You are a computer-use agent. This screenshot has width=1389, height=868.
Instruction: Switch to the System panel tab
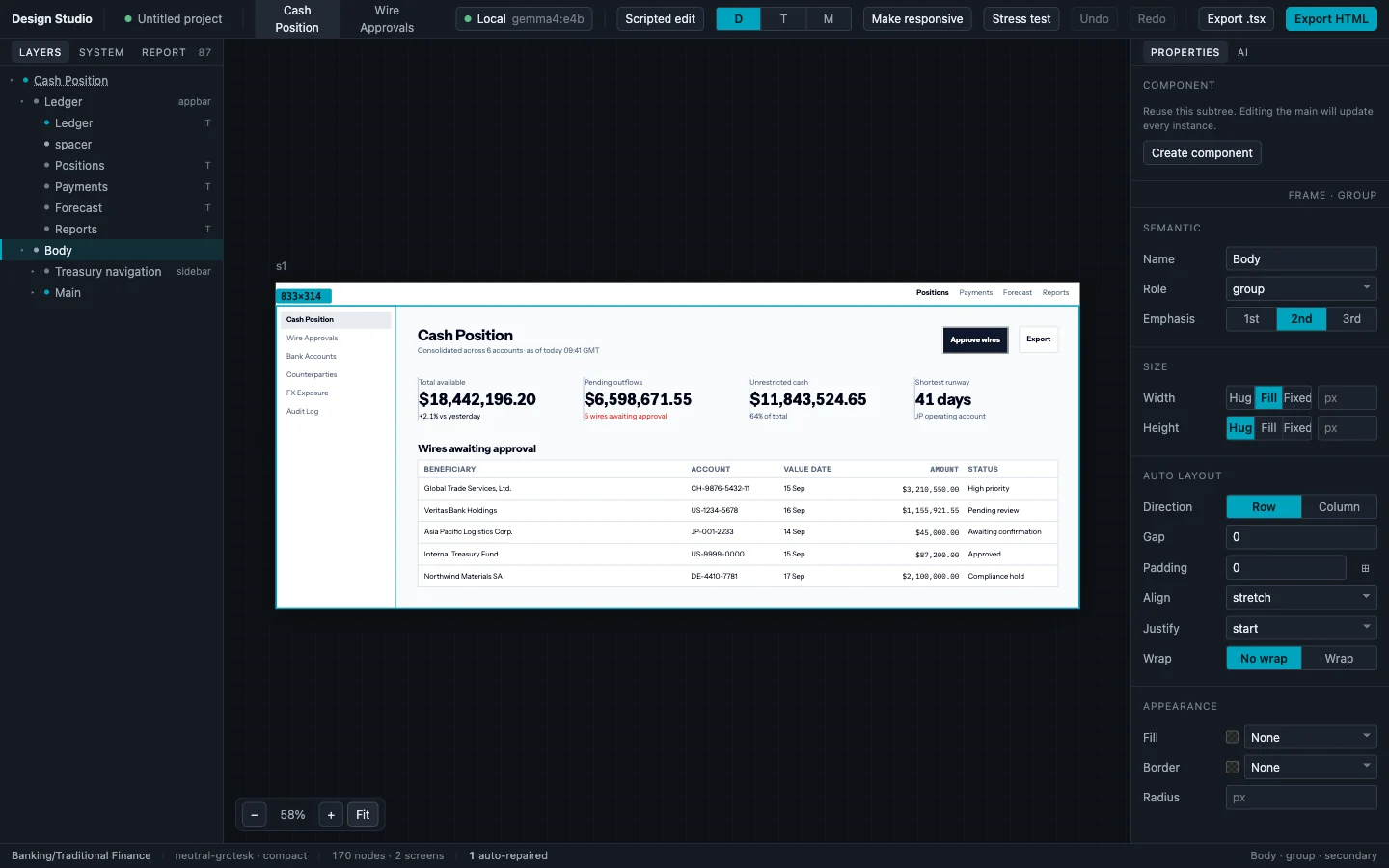[x=101, y=53]
